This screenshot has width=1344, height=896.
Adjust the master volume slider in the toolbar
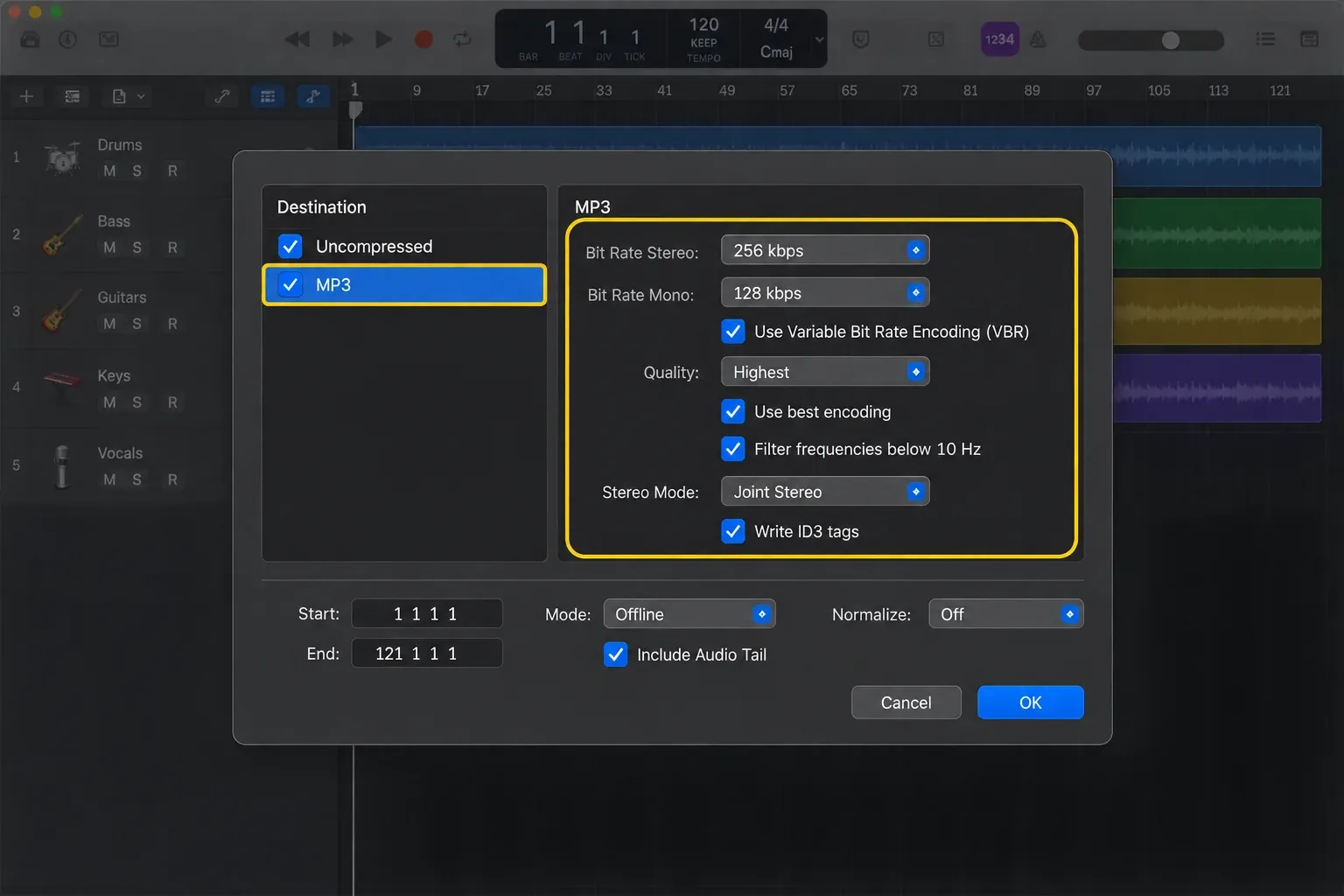pos(1151,40)
